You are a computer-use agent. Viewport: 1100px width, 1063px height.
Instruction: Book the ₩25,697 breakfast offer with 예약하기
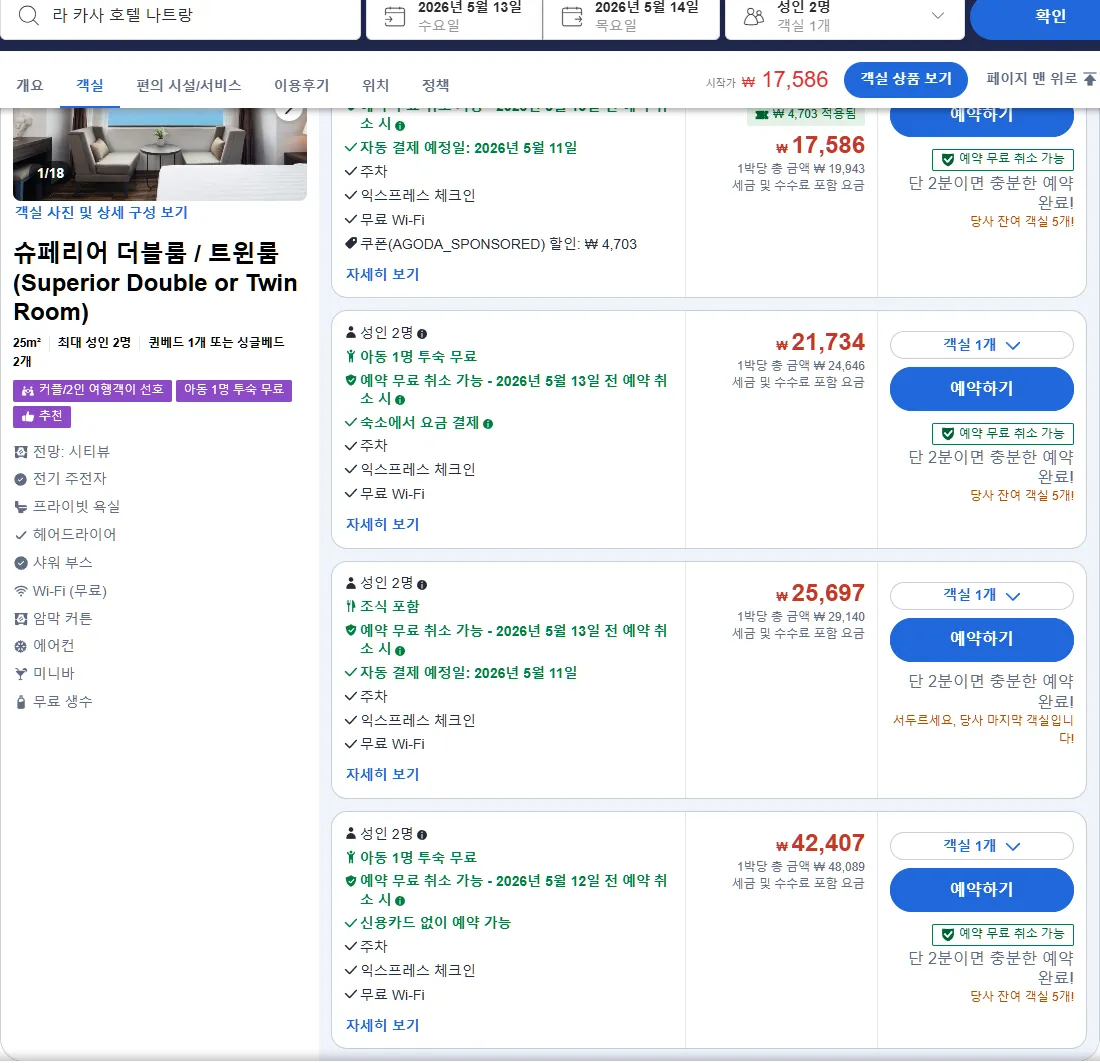(x=981, y=639)
